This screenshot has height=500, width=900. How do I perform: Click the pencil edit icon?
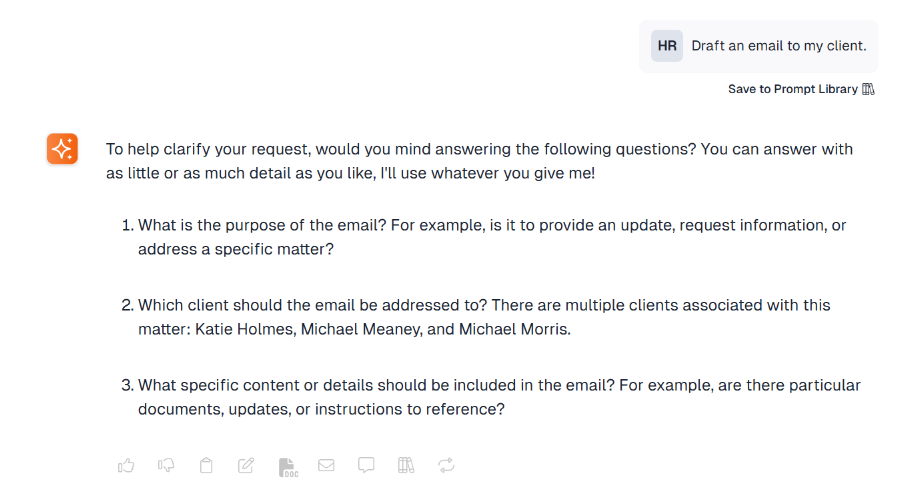tap(246, 465)
